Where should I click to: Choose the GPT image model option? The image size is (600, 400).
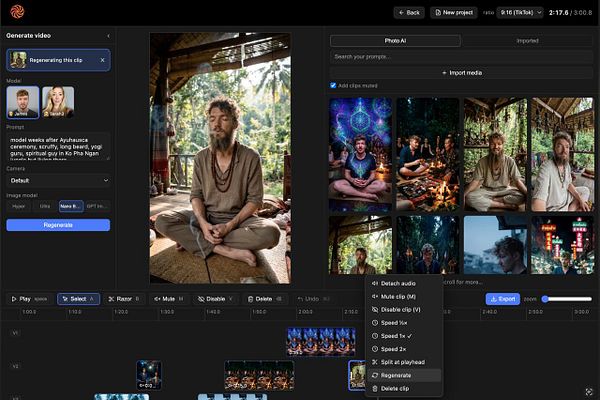97,206
